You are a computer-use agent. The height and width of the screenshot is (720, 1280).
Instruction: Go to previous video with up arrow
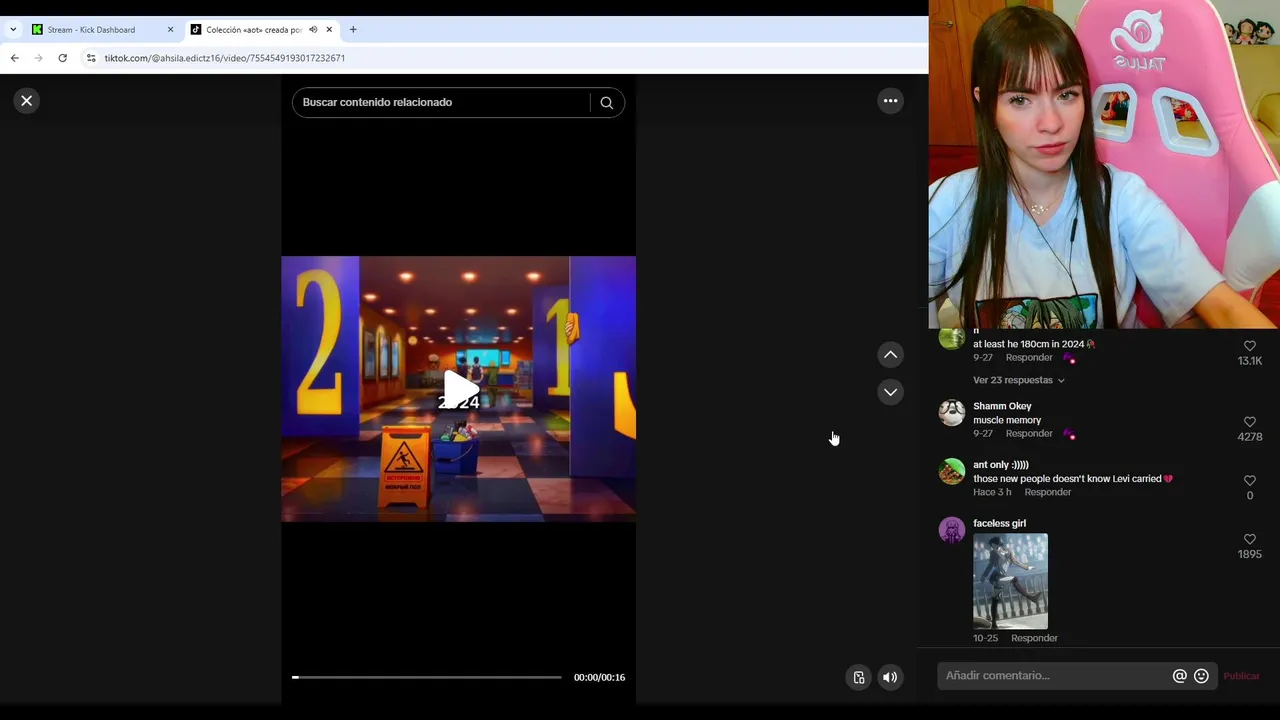coord(890,355)
